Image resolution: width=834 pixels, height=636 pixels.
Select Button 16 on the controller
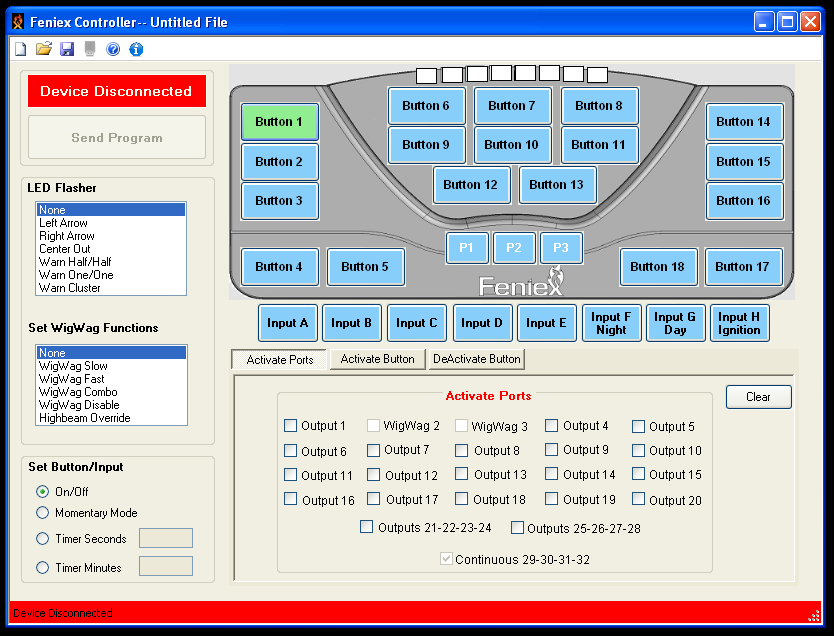click(x=744, y=200)
